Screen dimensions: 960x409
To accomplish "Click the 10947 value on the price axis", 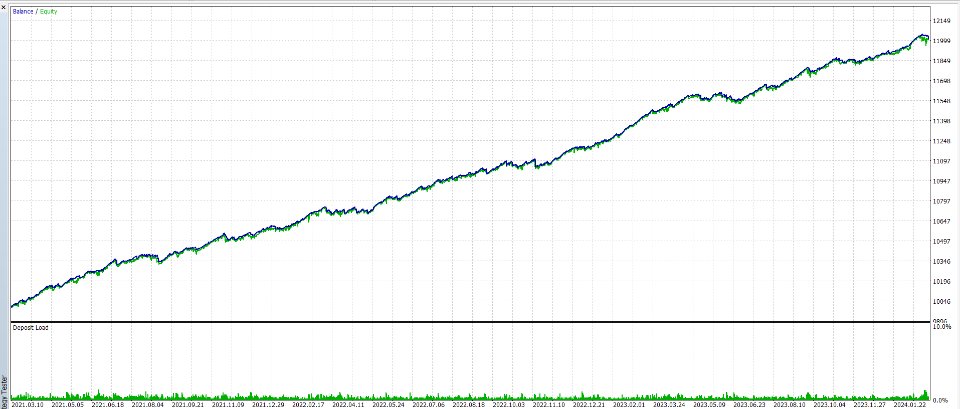I will 942,182.
